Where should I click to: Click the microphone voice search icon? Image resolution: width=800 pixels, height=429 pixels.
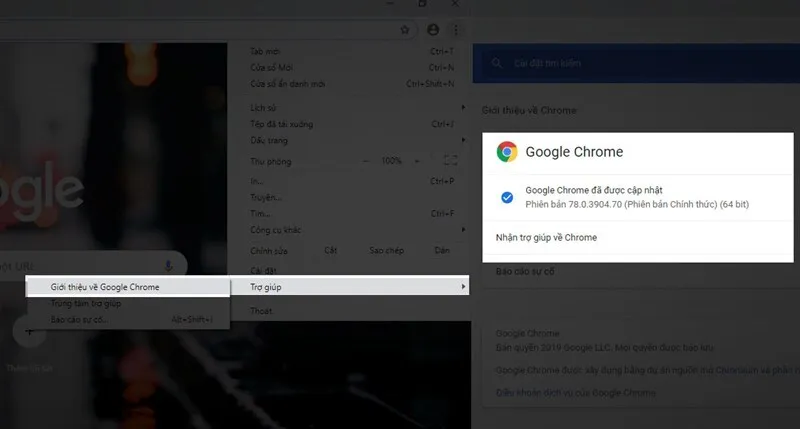168,266
